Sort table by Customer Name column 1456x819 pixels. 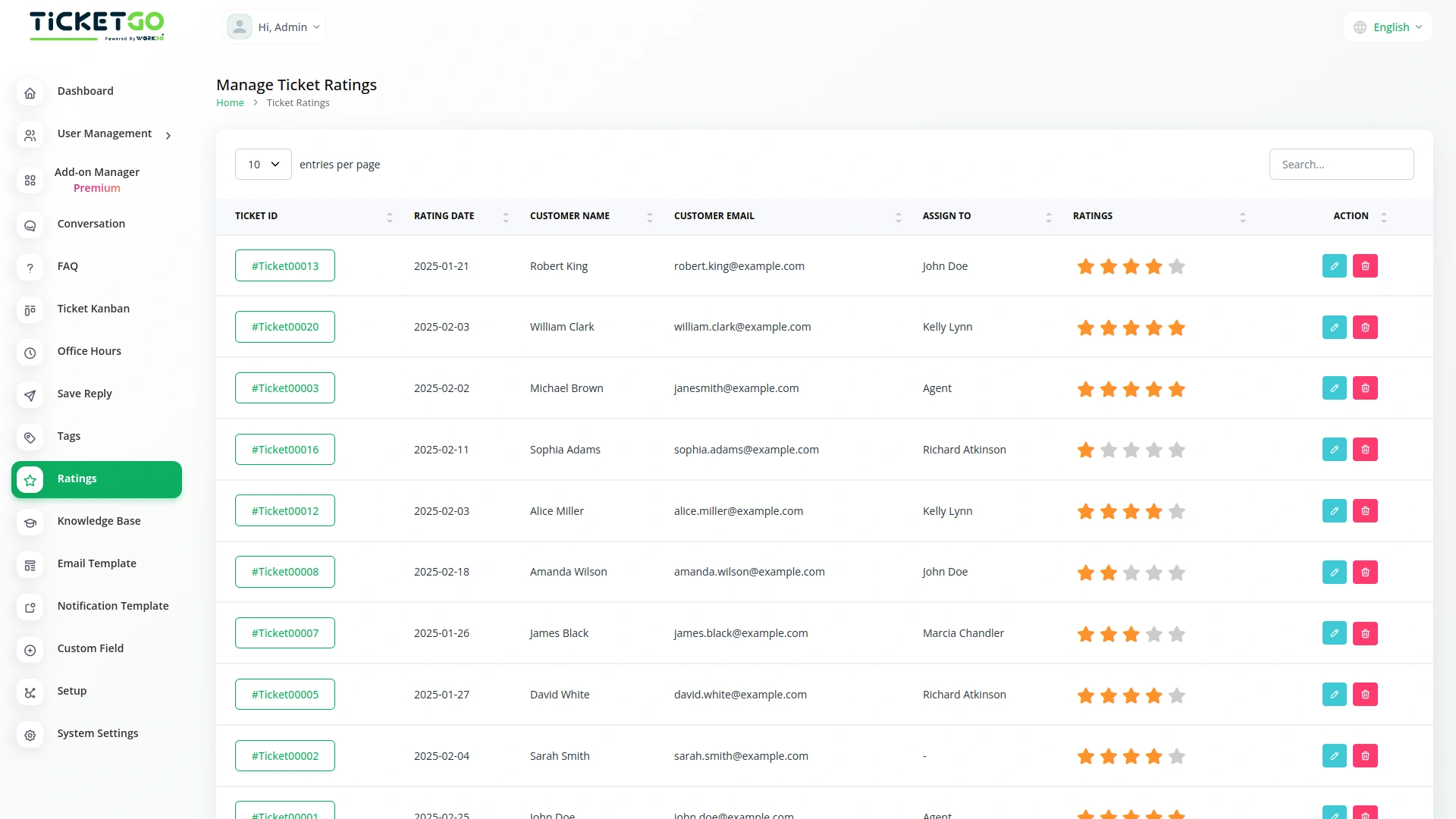coord(649,217)
